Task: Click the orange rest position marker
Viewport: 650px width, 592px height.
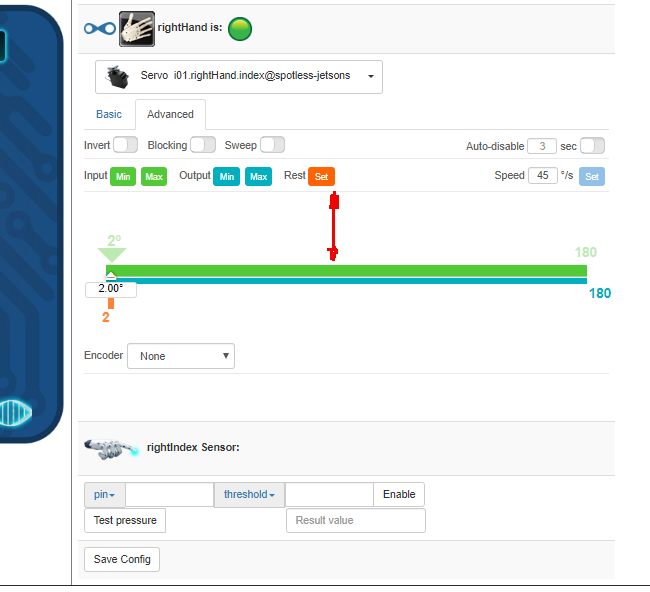Action: coord(111,303)
